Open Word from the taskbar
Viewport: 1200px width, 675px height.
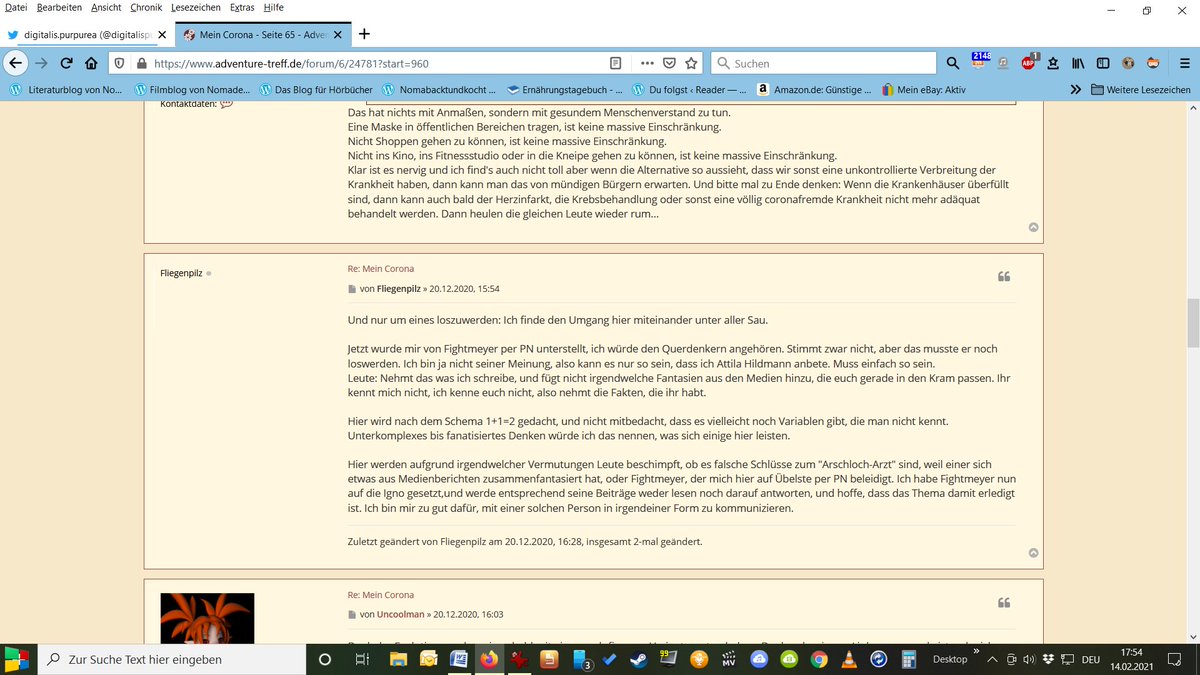pos(459,659)
